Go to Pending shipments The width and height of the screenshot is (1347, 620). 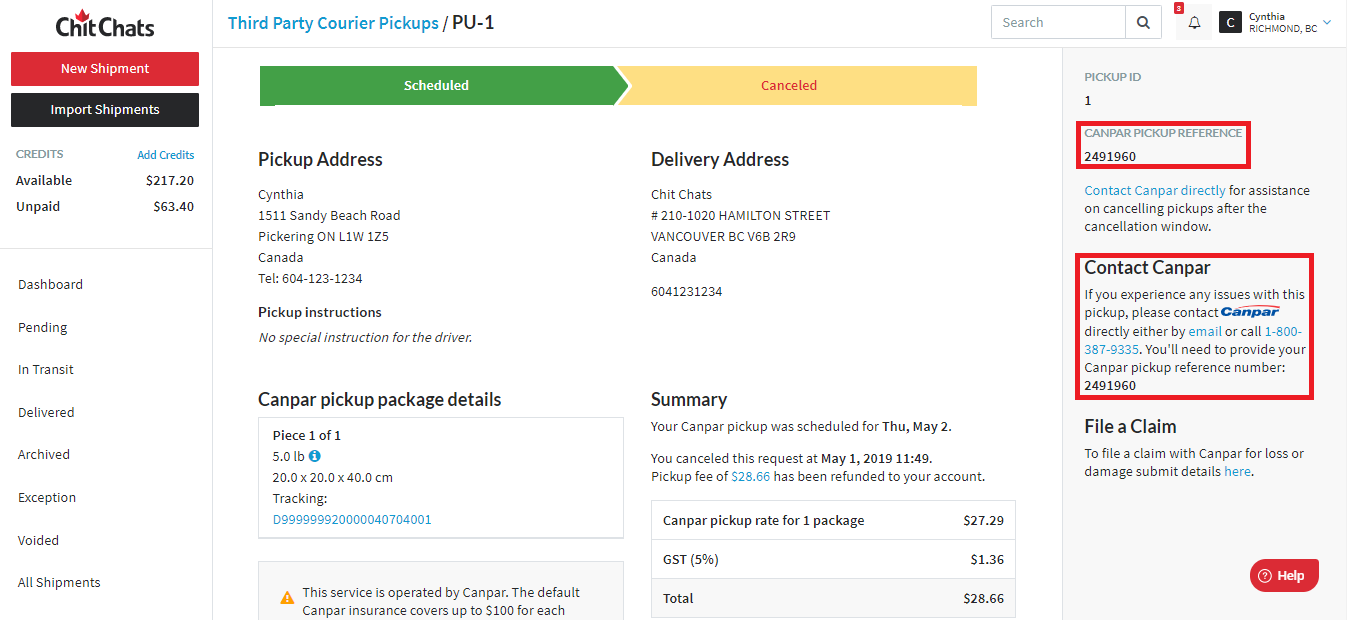pos(43,327)
